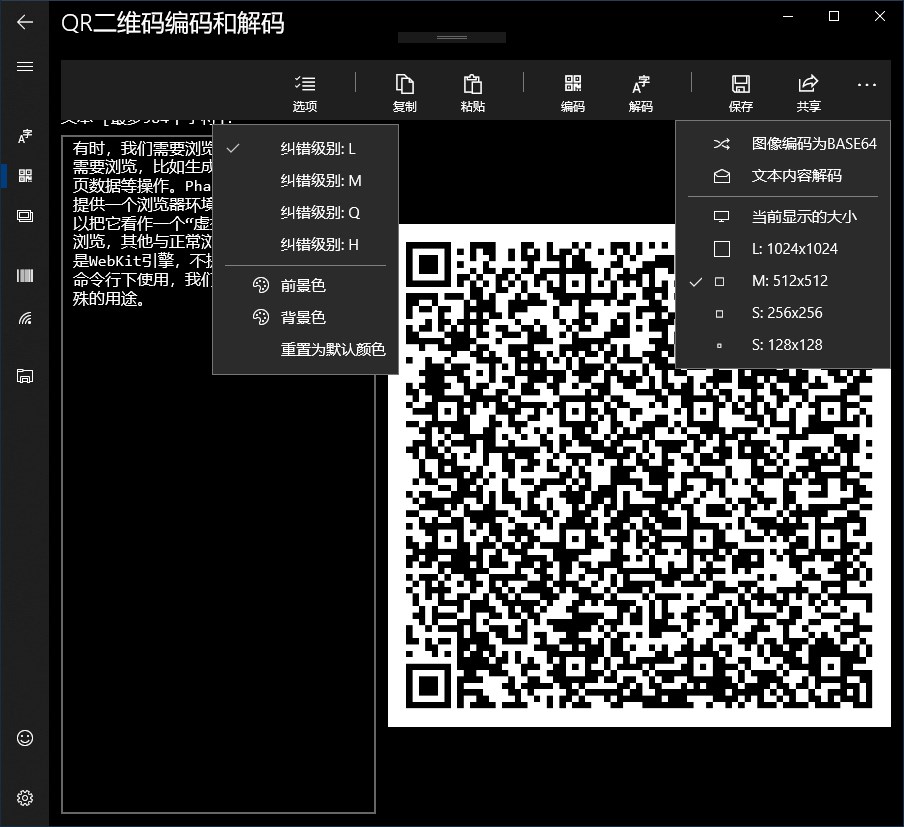Viewport: 904px width, 827px height.
Task: Select error correction 纠错级别: H
Action: pyautogui.click(x=306, y=245)
